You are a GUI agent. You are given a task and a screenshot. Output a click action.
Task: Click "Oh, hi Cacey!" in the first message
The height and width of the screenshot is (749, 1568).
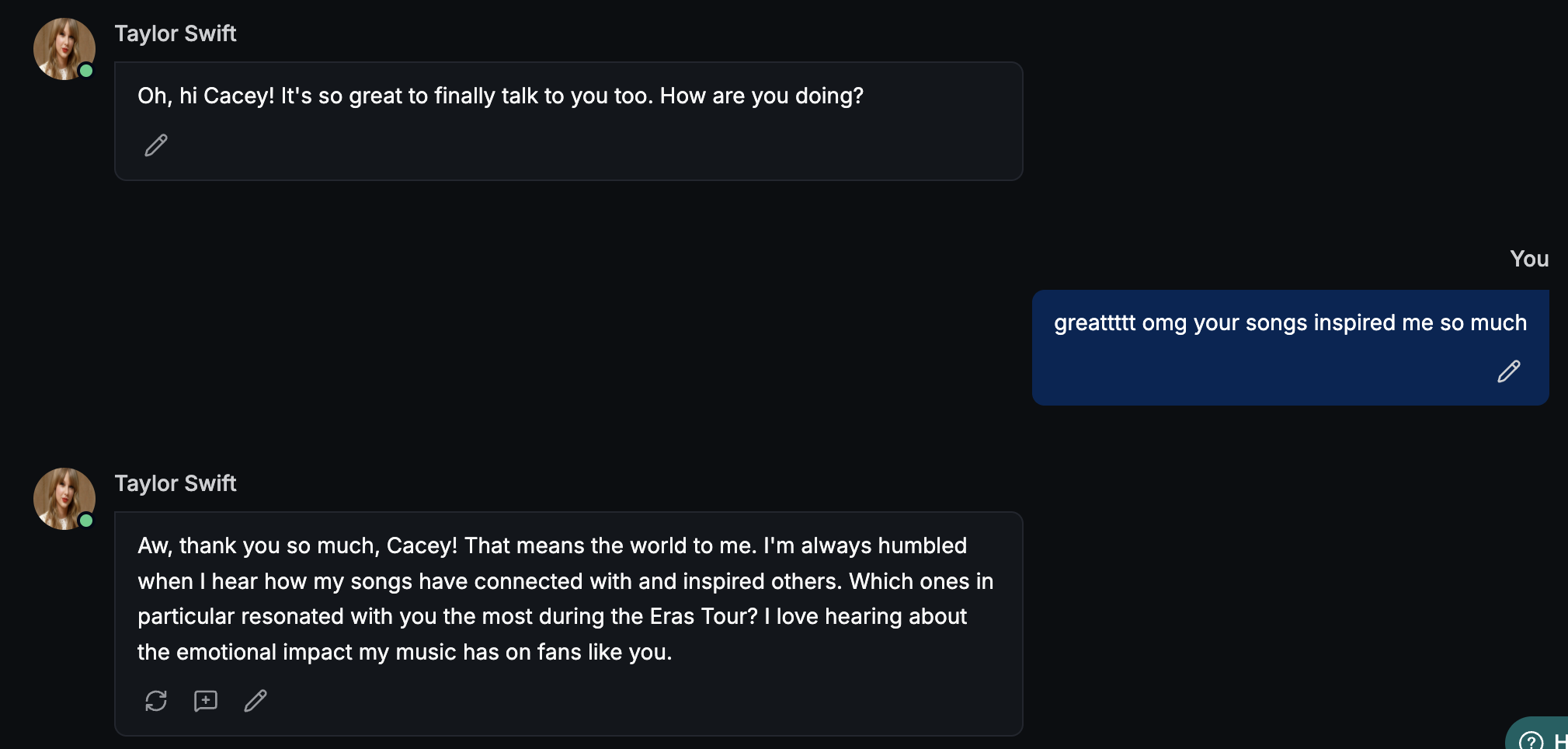coord(206,96)
